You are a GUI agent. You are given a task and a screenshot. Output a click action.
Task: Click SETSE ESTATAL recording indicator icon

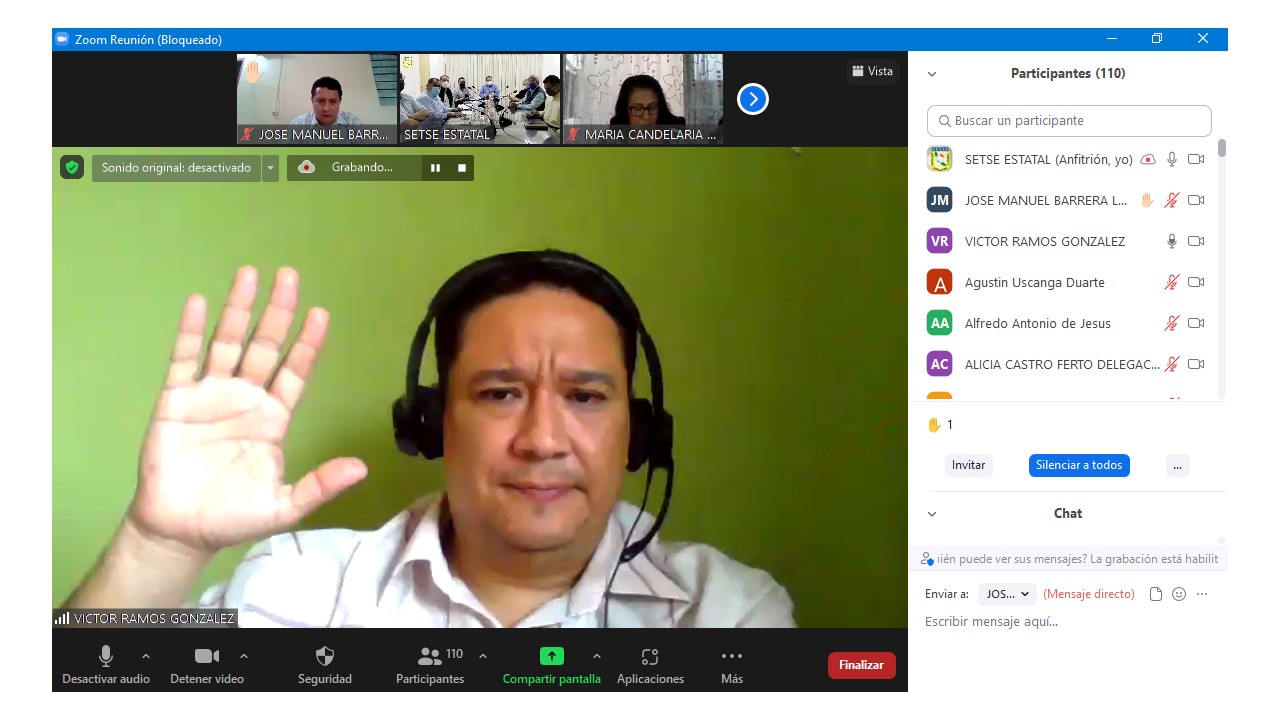[1148, 159]
